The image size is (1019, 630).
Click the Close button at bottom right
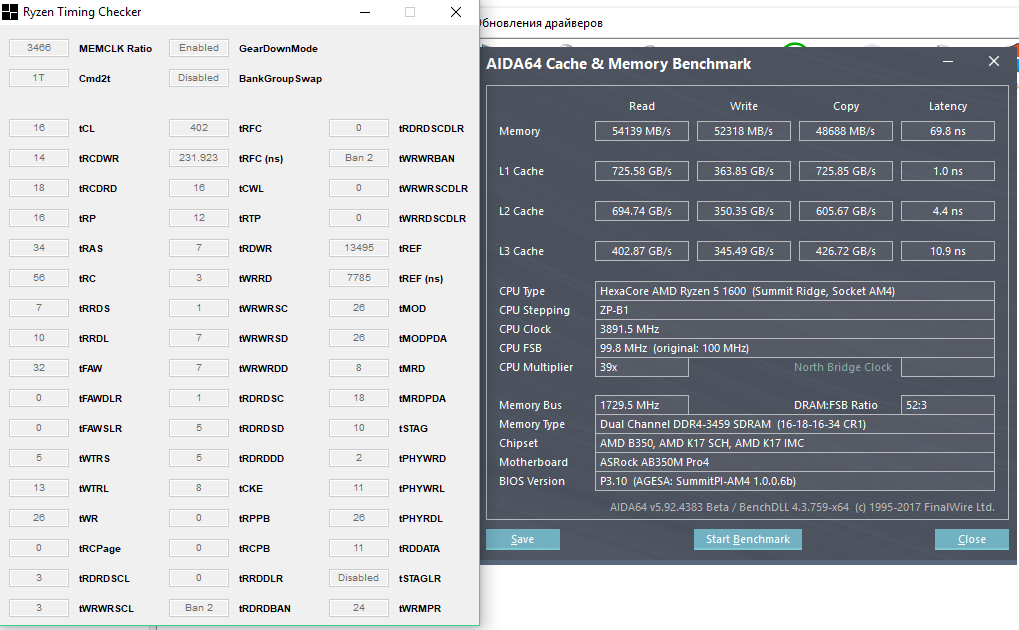coord(971,539)
